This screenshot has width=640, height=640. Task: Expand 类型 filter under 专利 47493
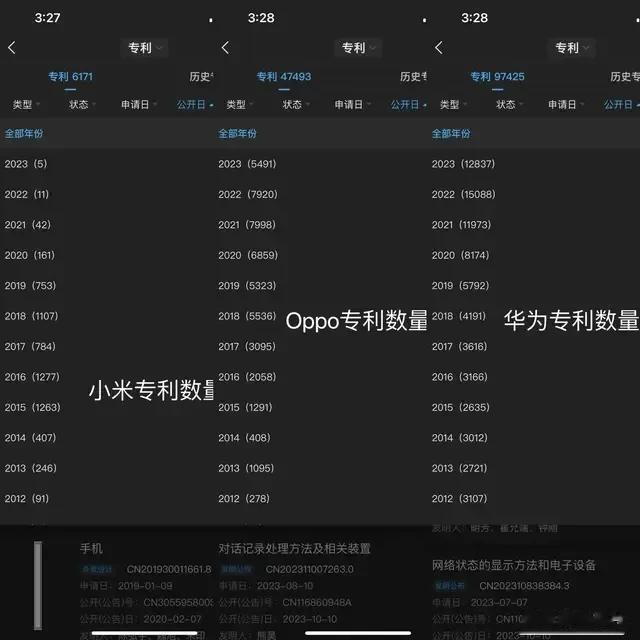(240, 104)
